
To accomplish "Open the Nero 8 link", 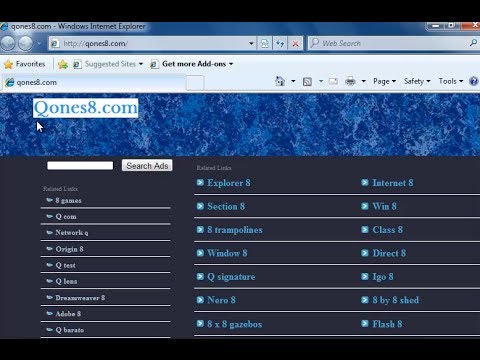I will pyautogui.click(x=221, y=300).
